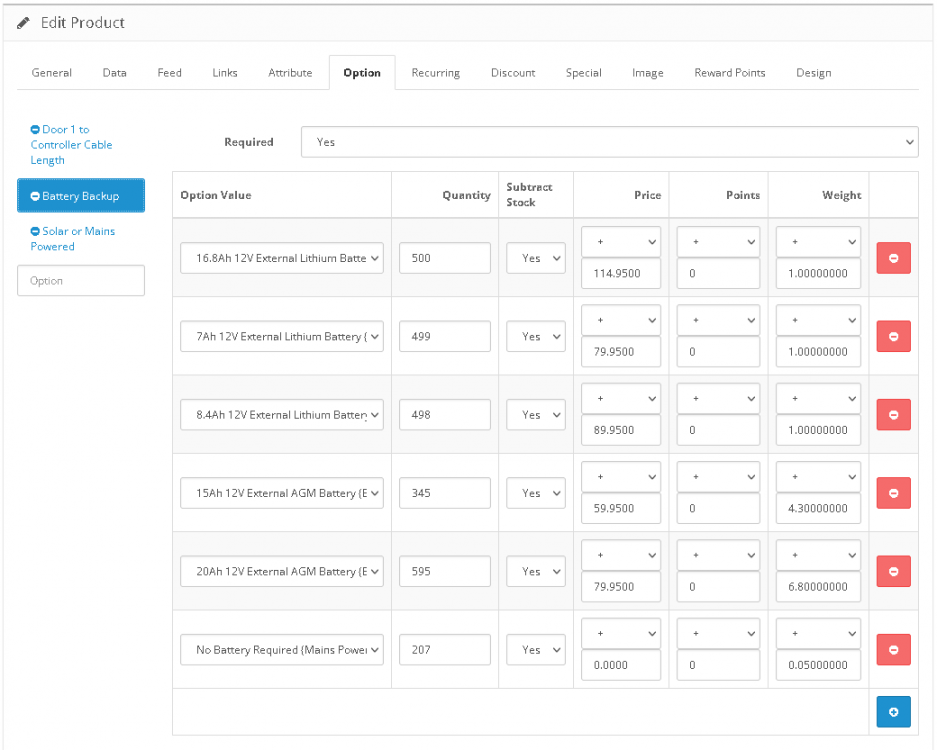Click the weight field showing 0.05000000
Image resolution: width=937 pixels, height=750 pixels.
(x=818, y=665)
